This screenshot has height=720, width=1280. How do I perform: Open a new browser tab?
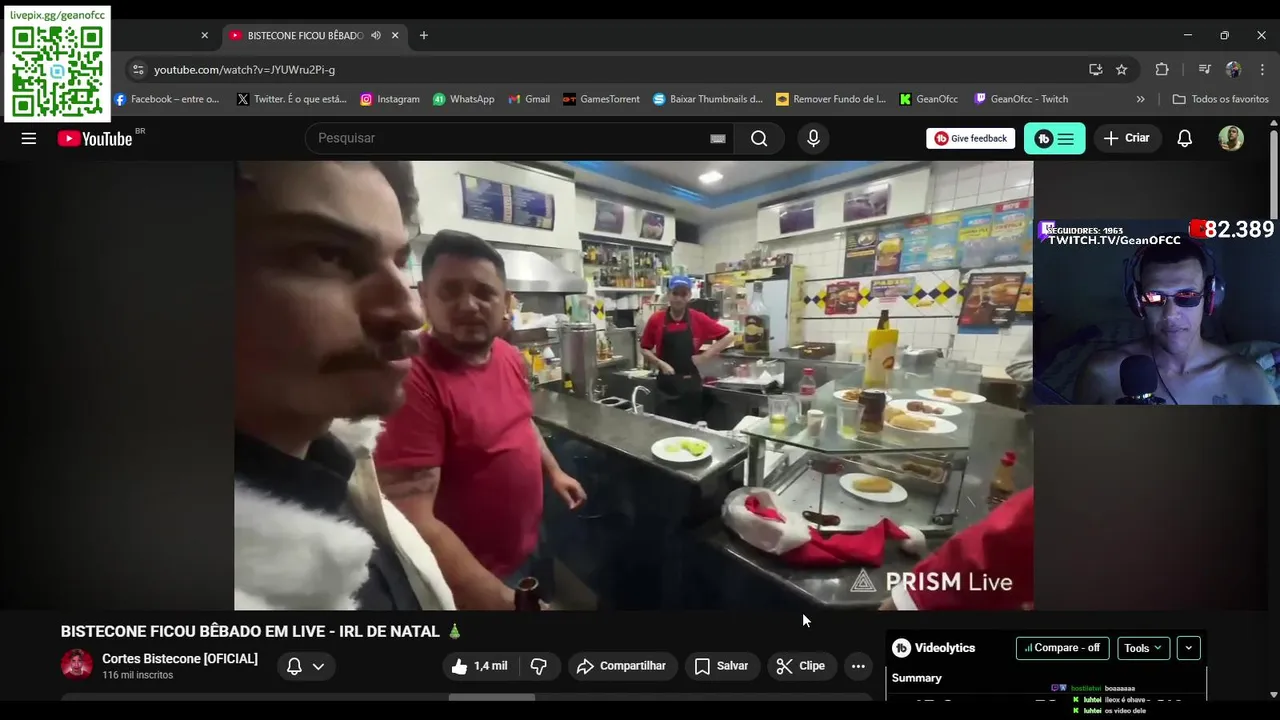[x=424, y=35]
